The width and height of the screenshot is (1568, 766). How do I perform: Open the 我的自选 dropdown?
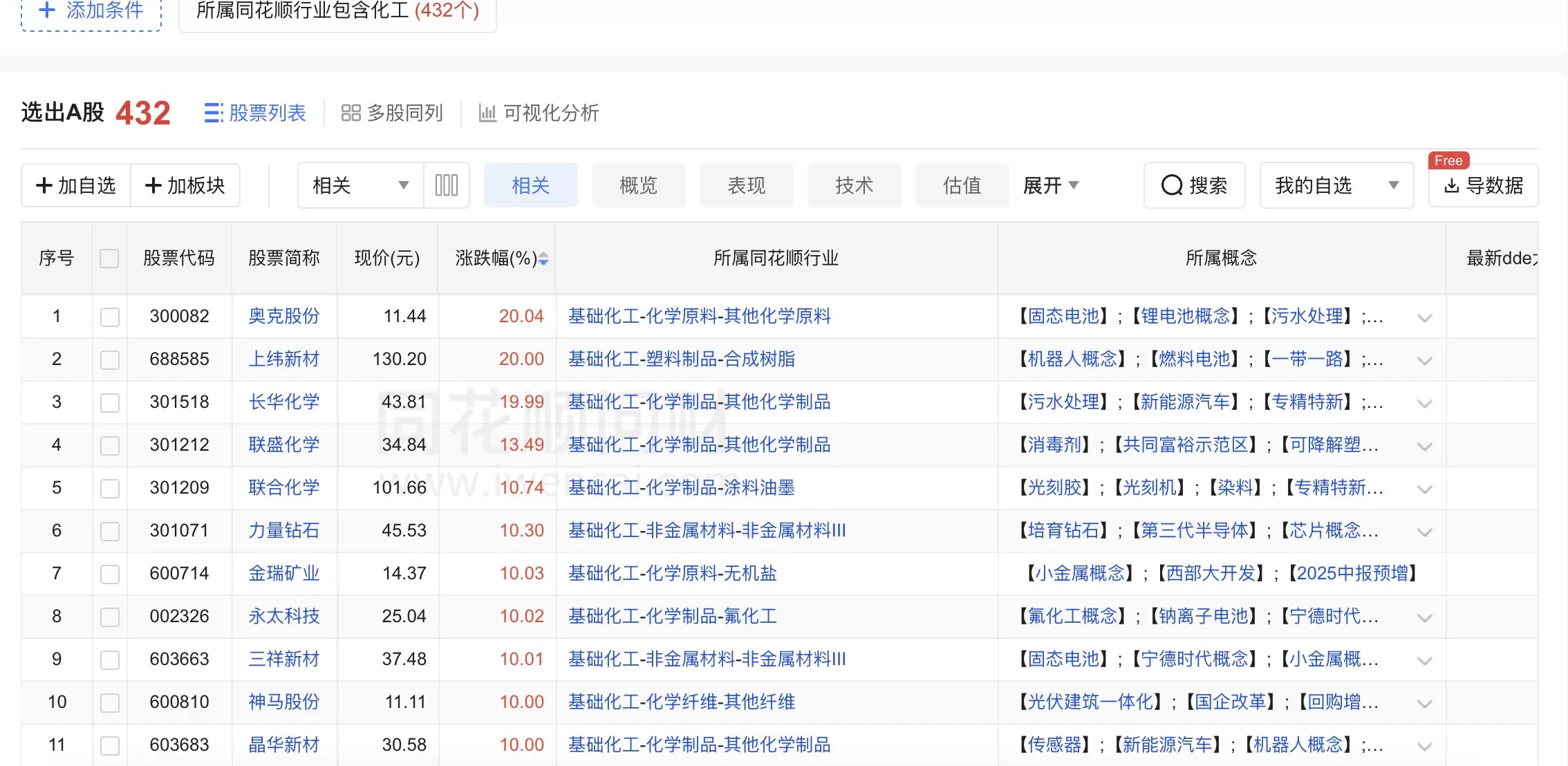click(1336, 185)
